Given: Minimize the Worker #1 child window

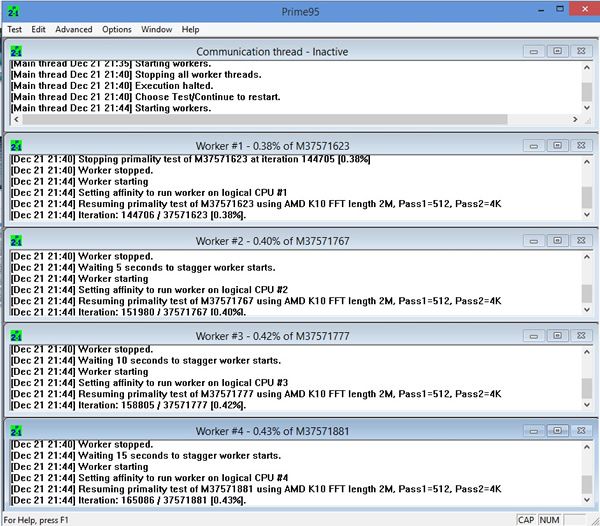Looking at the screenshot, I should click(x=534, y=146).
